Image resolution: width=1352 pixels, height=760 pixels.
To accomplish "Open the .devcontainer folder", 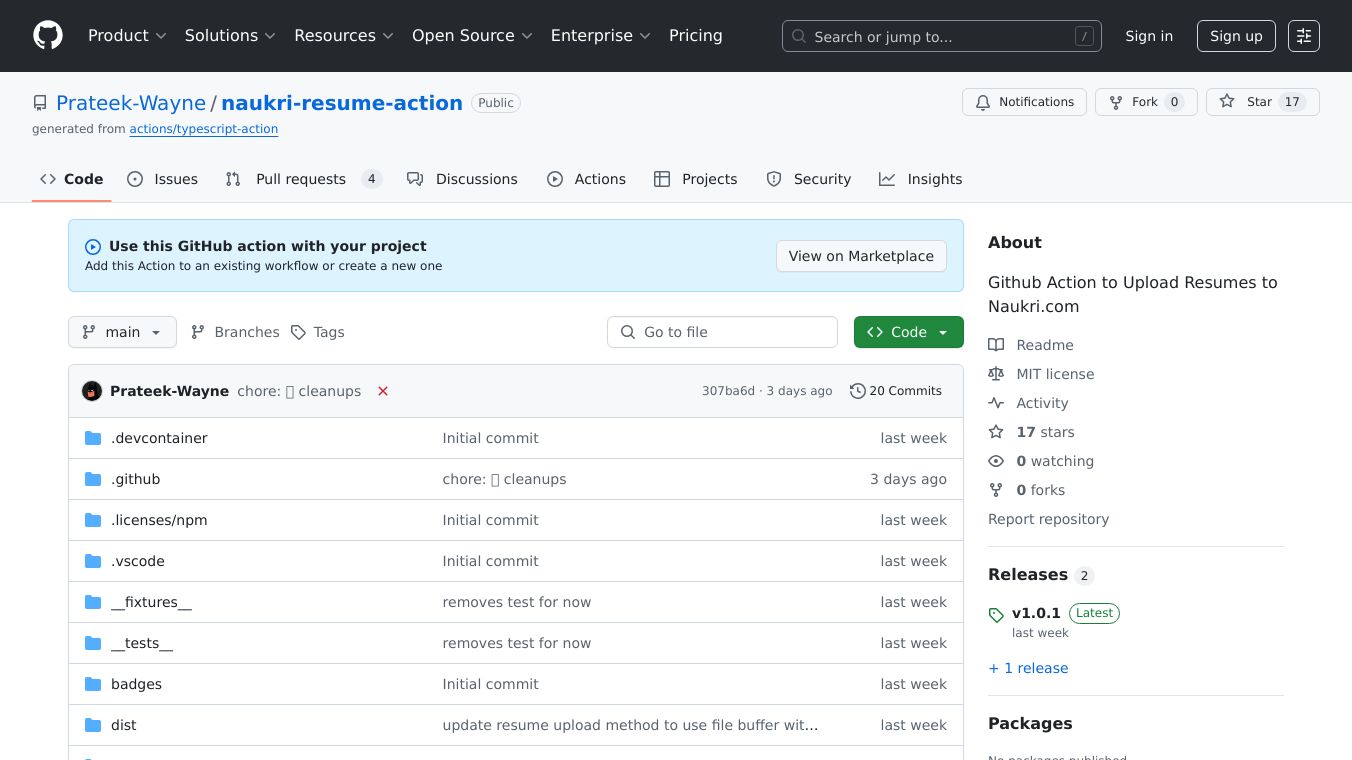I will (159, 438).
